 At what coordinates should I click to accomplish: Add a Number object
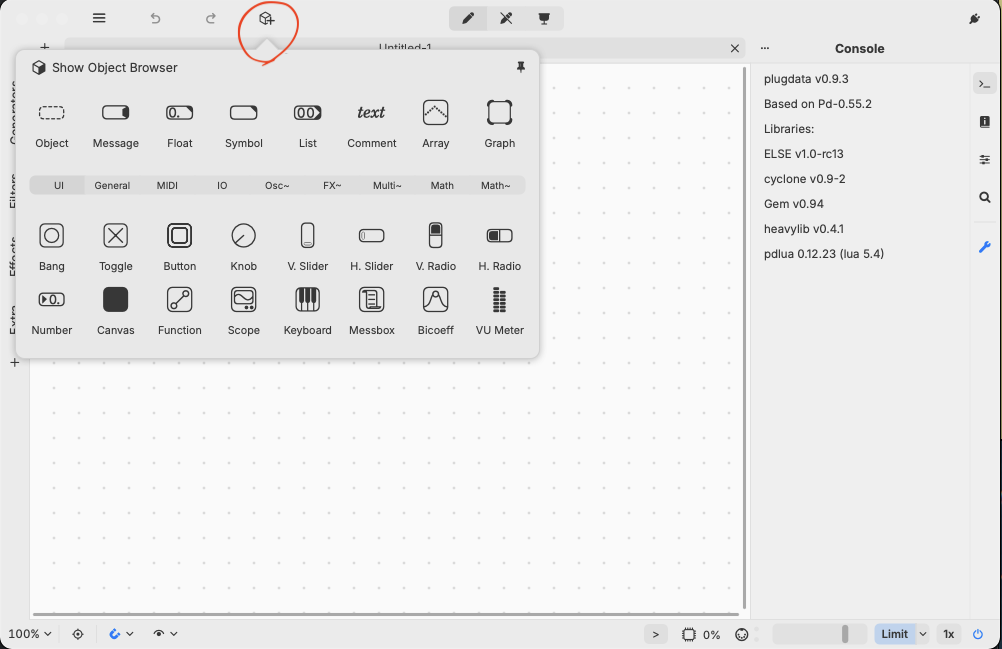52,311
